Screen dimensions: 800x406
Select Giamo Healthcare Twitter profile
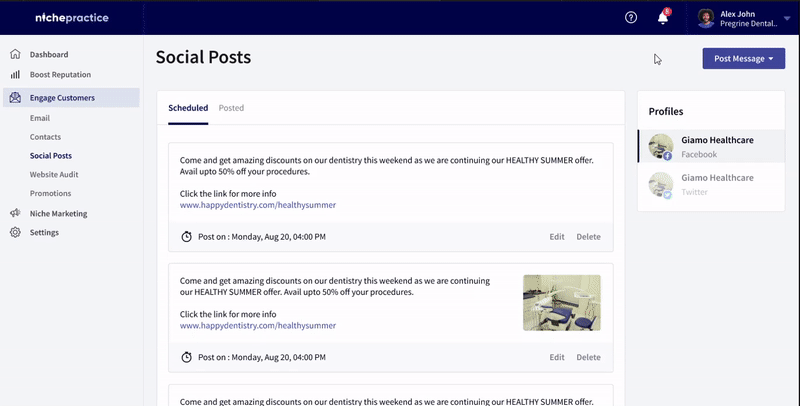tap(711, 184)
